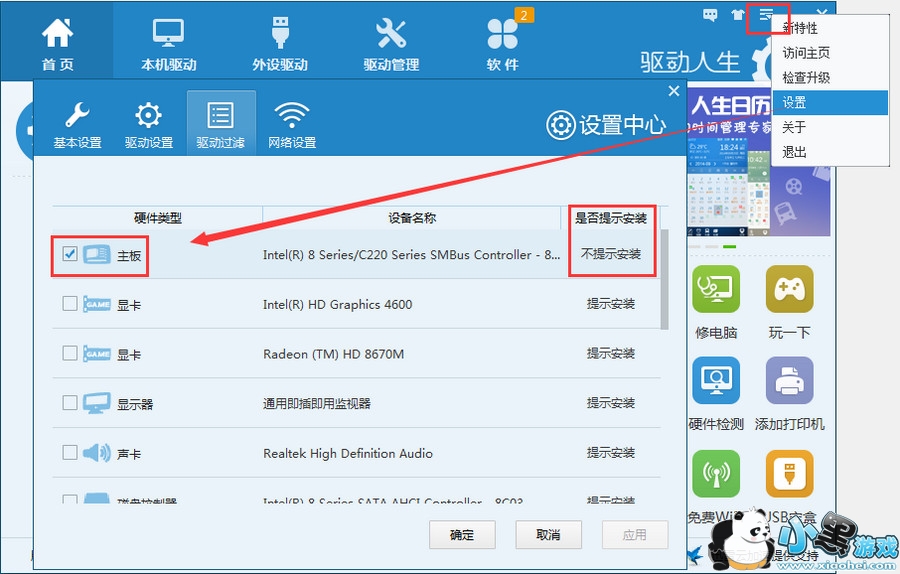The image size is (900, 574).
Task: Click the 声卡 speaker device icon
Action: (x=97, y=453)
